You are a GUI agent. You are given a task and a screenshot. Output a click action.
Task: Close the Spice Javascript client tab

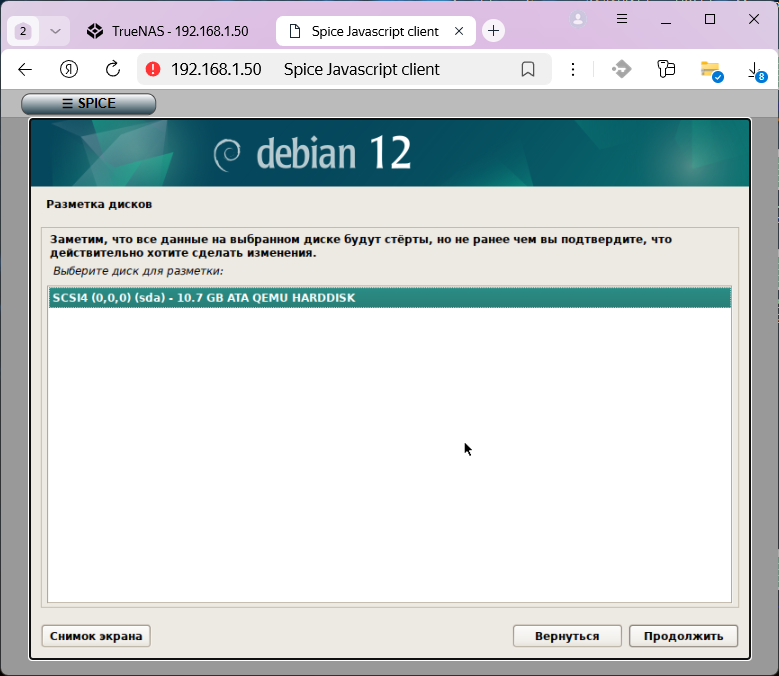459,31
